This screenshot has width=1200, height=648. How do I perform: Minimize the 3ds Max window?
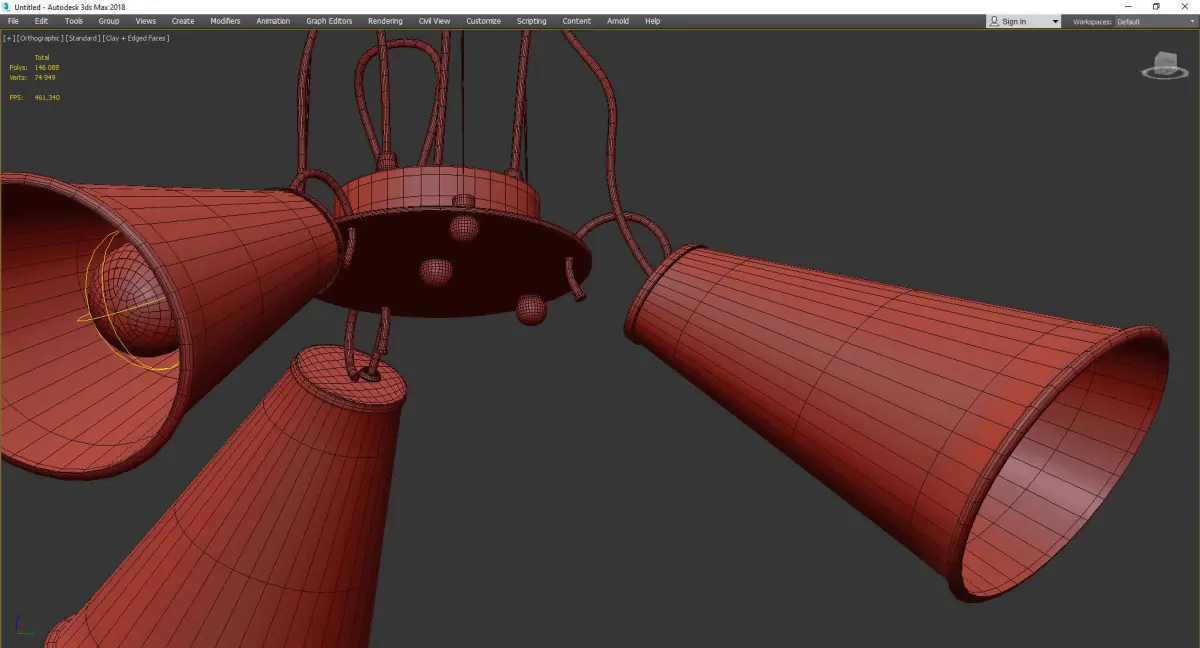[1129, 6]
